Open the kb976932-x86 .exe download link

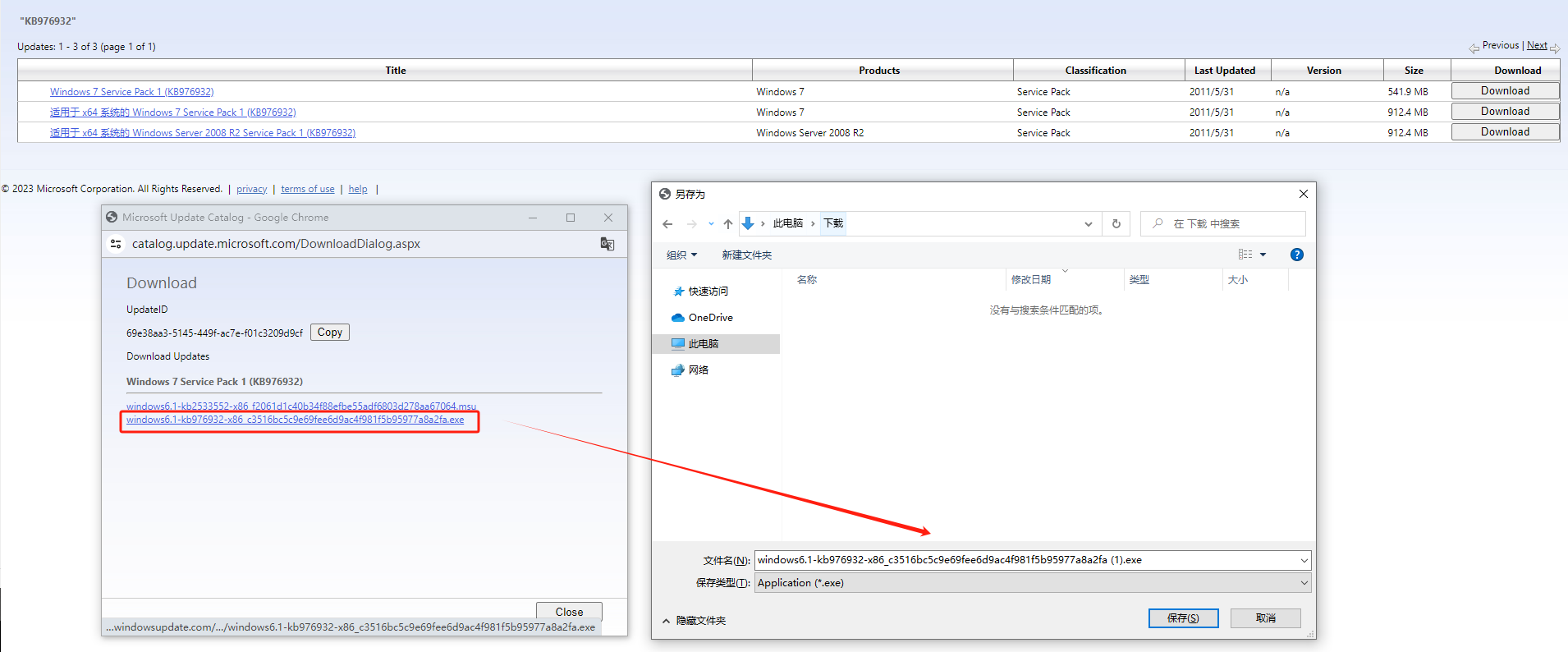295,420
